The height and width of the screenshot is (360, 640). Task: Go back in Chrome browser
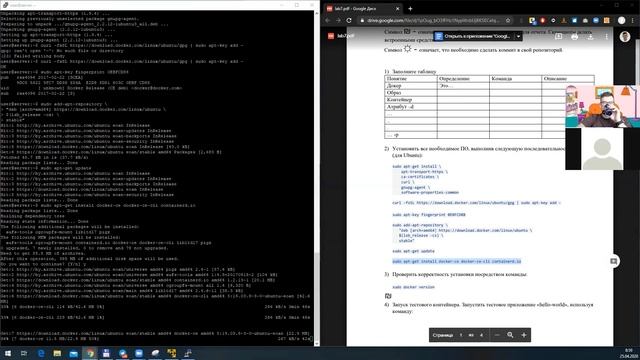328,20
